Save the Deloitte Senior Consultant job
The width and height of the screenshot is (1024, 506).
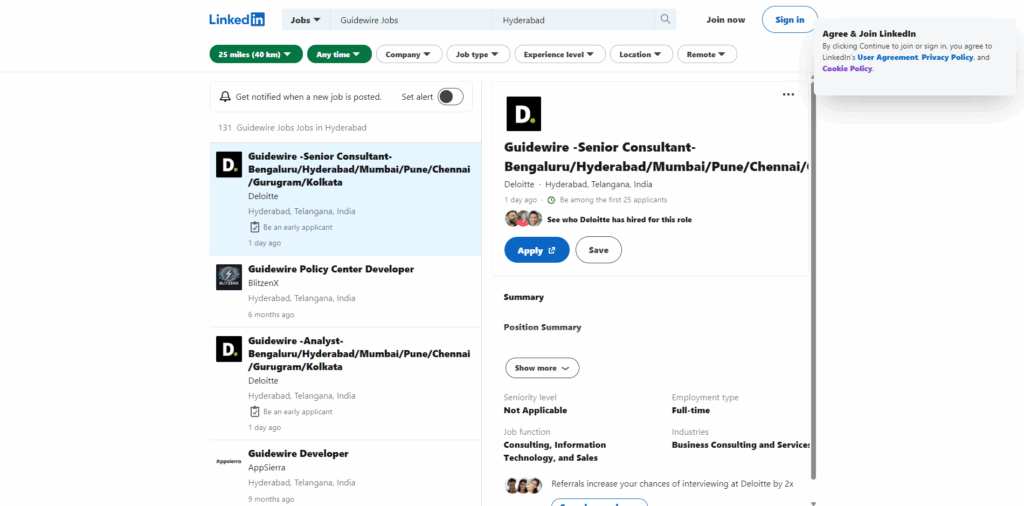[598, 250]
